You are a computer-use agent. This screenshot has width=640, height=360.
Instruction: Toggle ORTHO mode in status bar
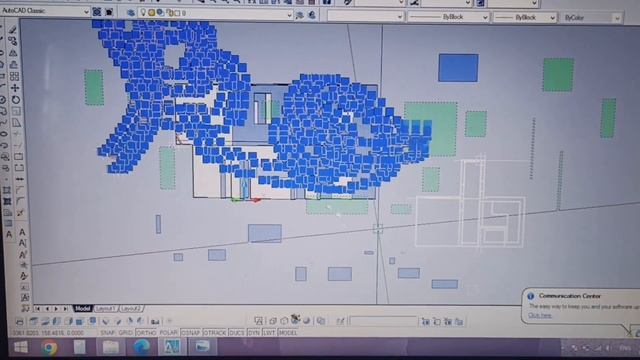click(146, 333)
